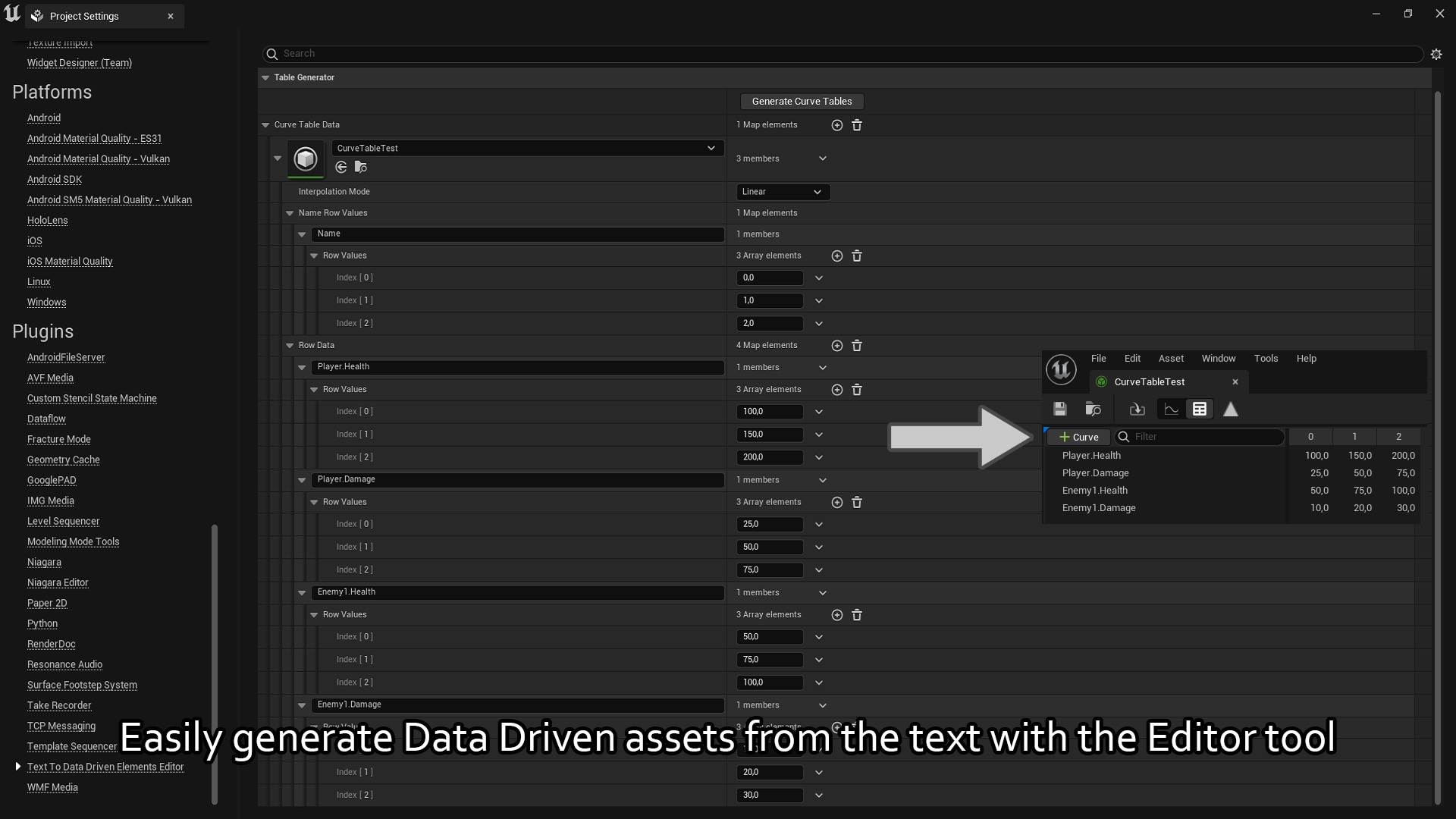Open settings gear next to search bar
Screen dimensions: 1456x819
[1436, 54]
